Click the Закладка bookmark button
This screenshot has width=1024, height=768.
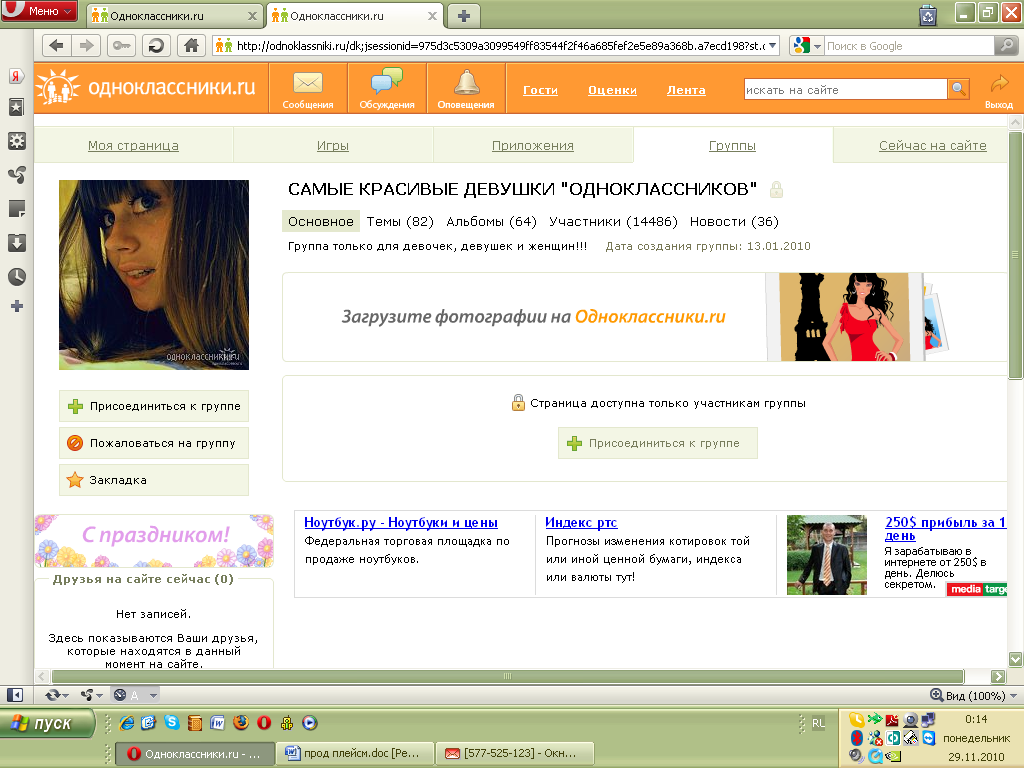pyautogui.click(x=154, y=480)
